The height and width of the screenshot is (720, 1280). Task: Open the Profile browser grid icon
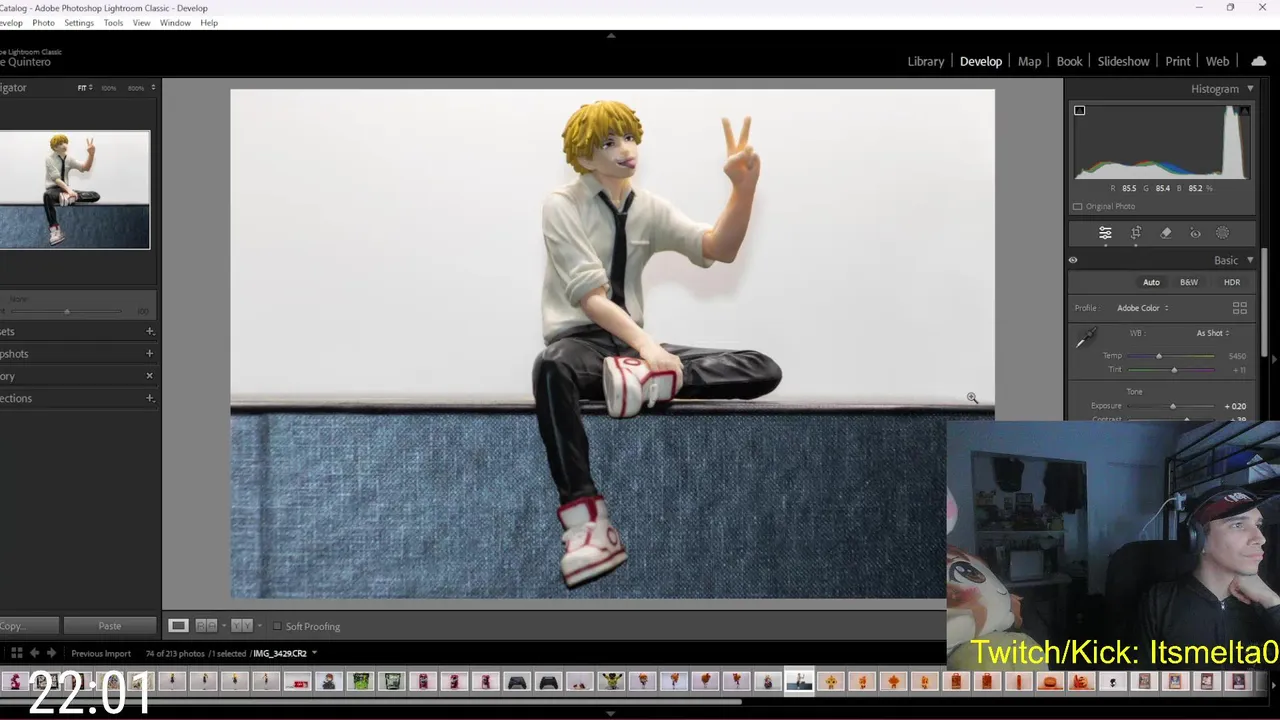pyautogui.click(x=1240, y=308)
